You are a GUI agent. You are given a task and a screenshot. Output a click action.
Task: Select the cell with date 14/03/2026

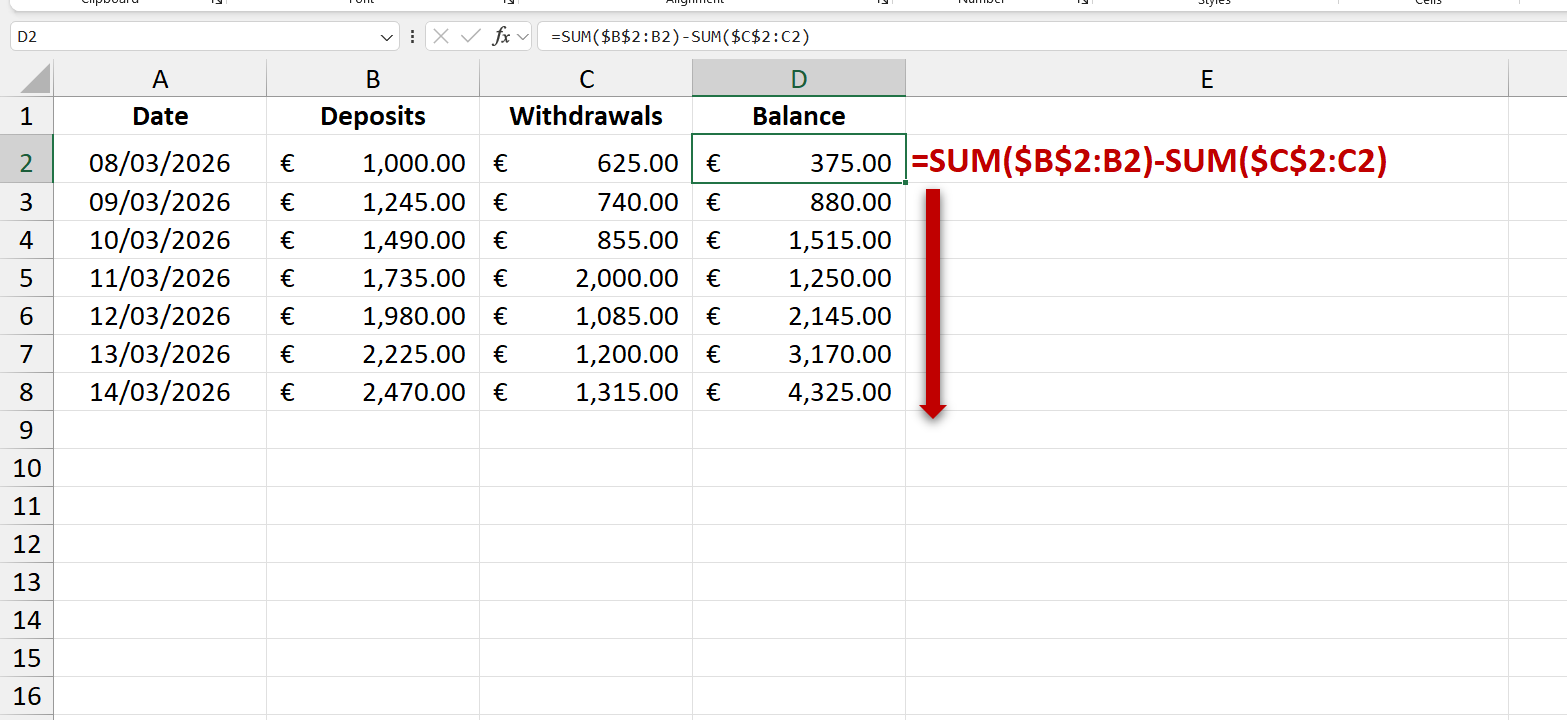coord(160,392)
